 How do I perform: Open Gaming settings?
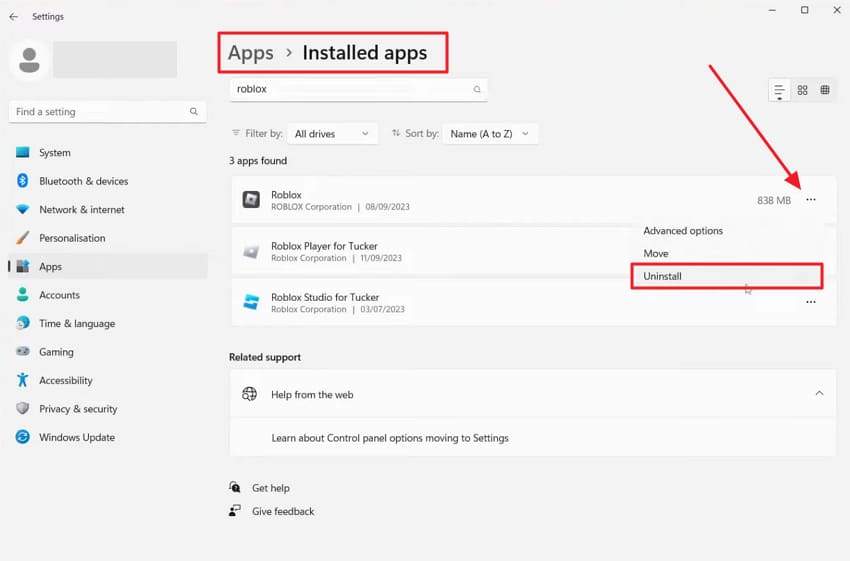[x=107, y=352]
